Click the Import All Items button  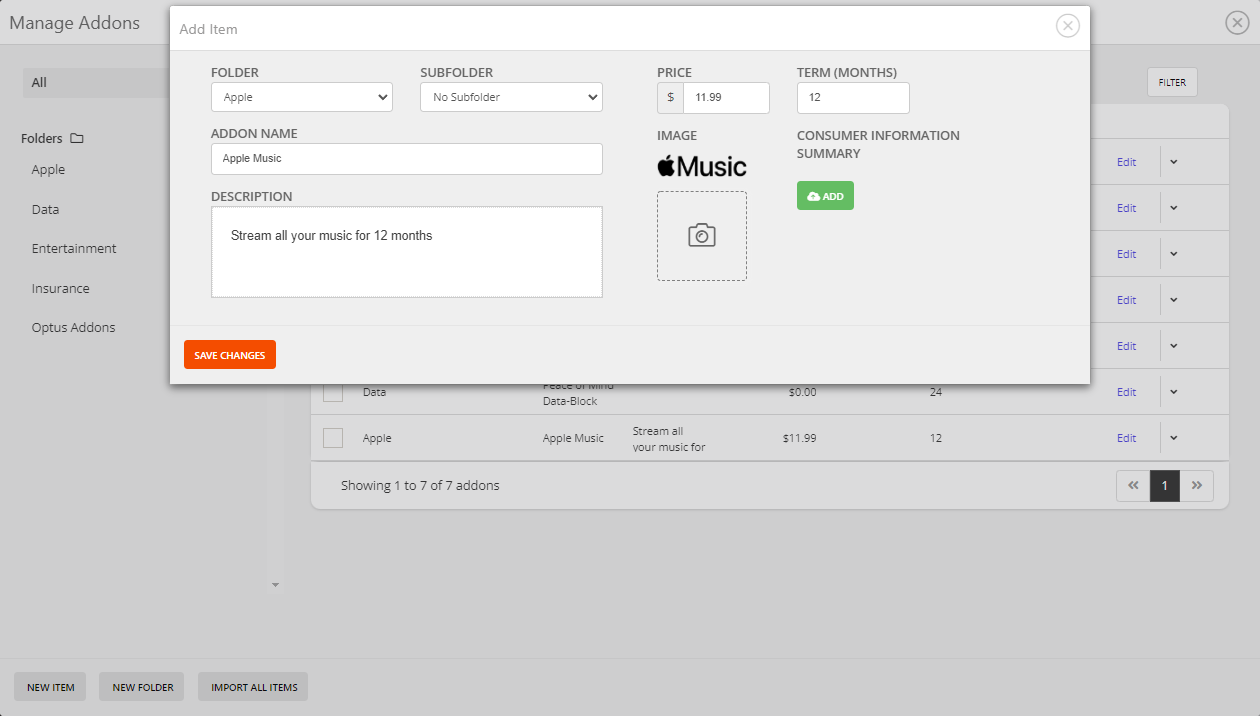click(x=254, y=687)
